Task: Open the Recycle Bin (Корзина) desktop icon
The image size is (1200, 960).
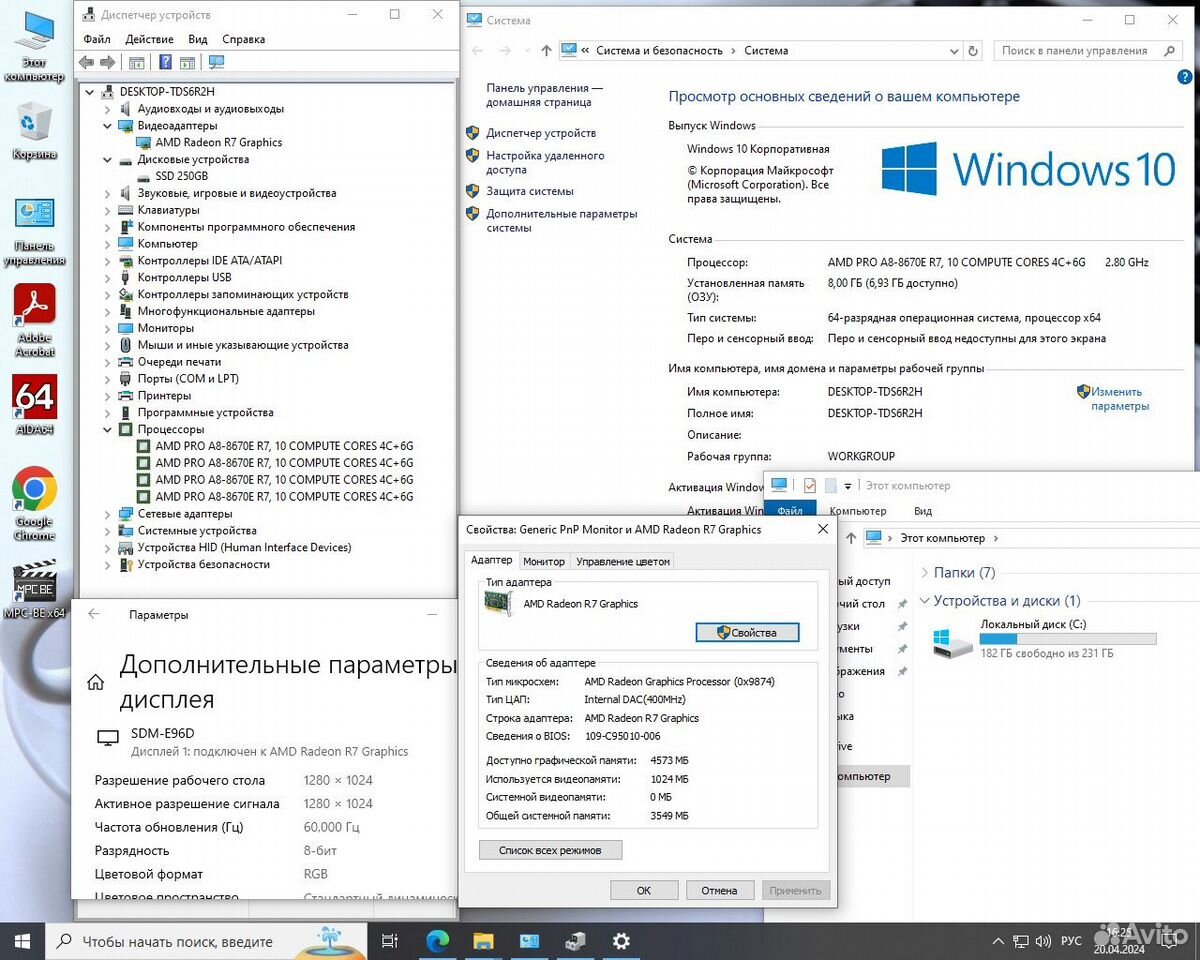Action: 34,131
